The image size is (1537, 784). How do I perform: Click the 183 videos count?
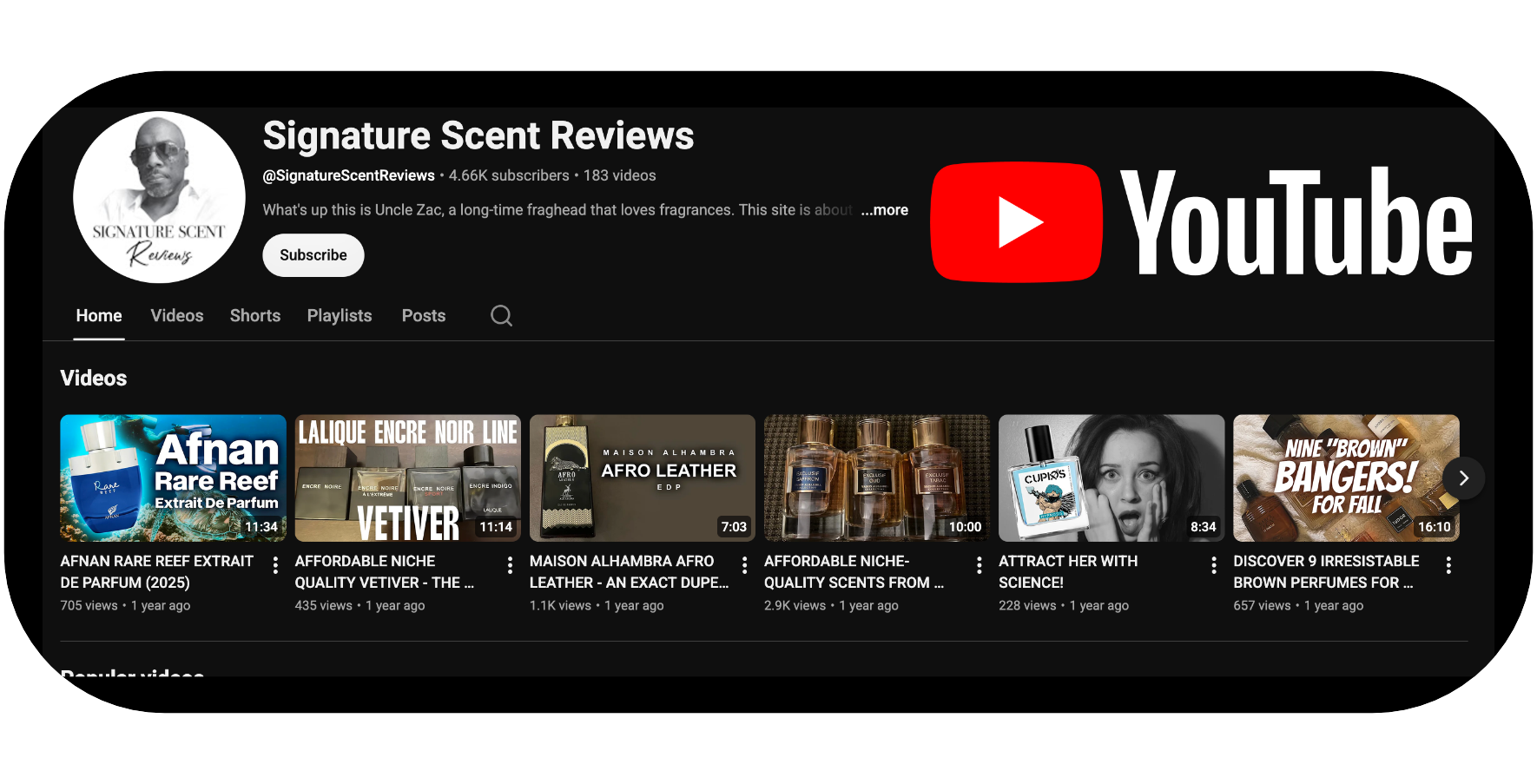click(x=620, y=175)
